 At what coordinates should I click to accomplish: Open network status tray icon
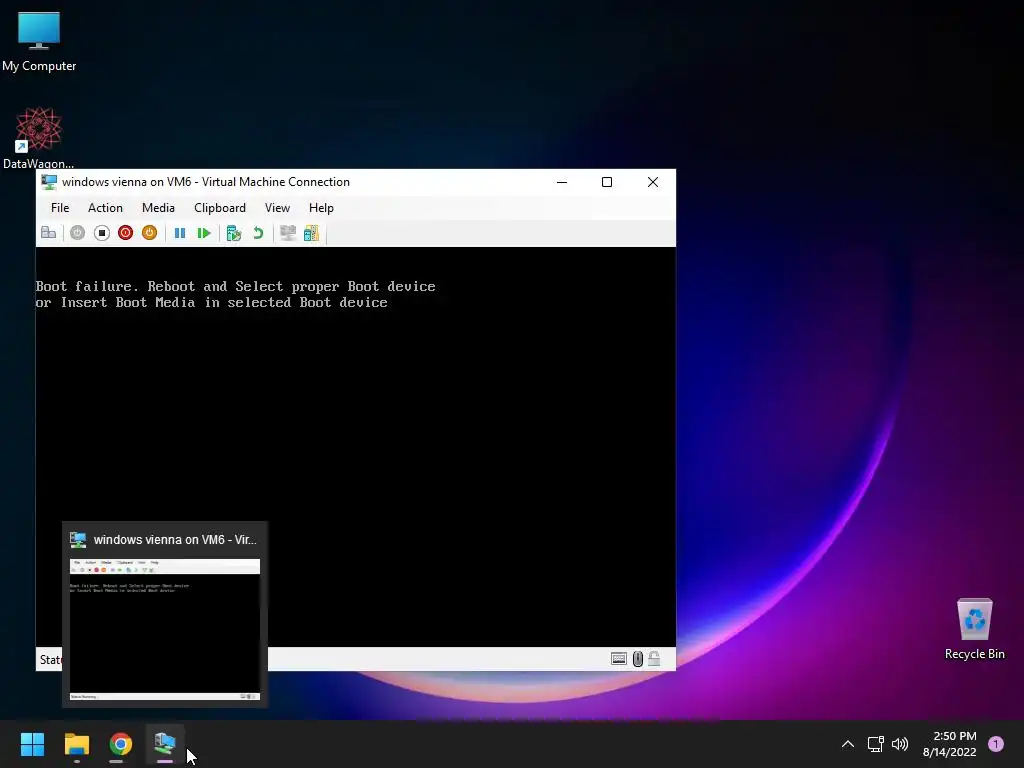(875, 744)
